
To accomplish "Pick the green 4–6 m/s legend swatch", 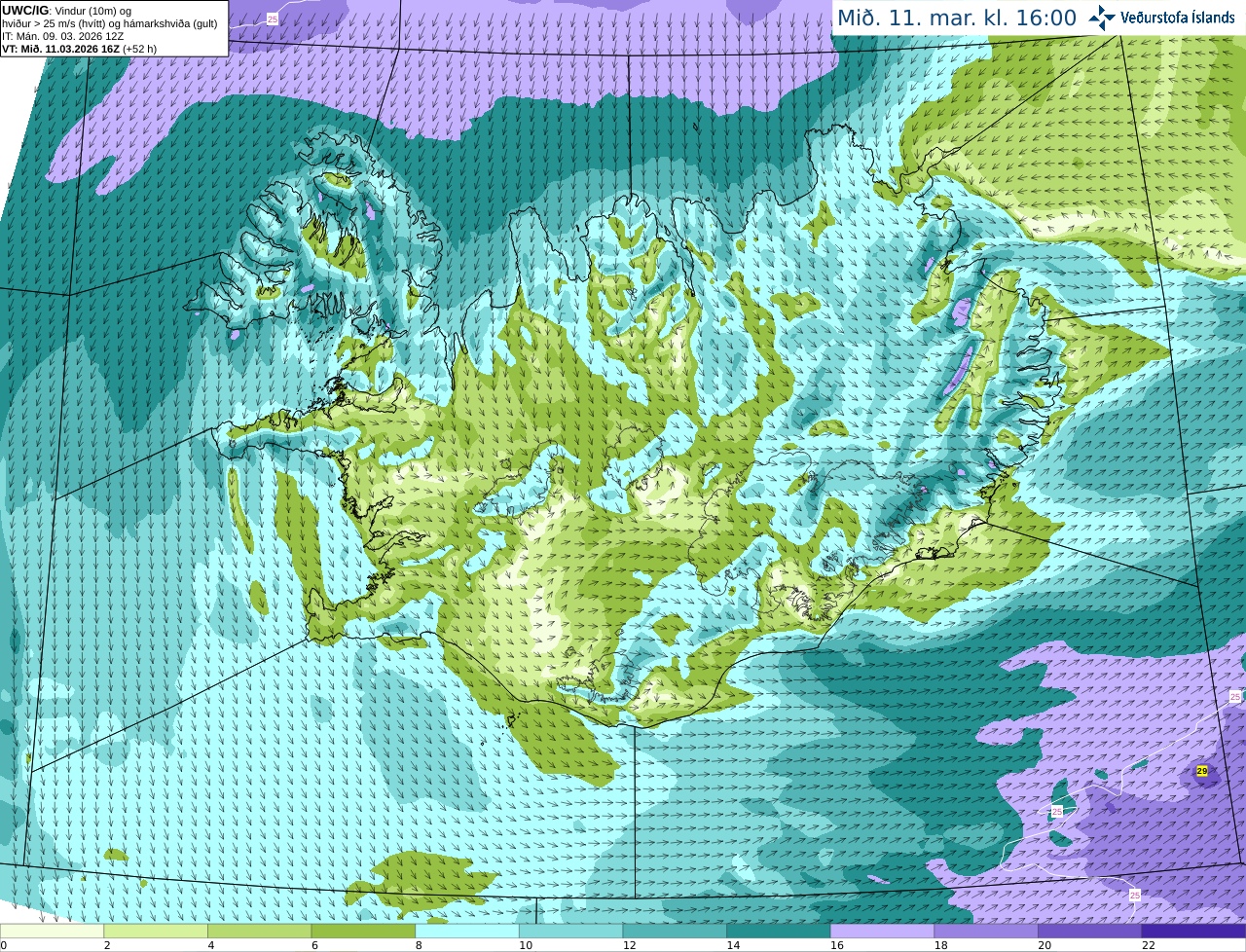I will (259, 932).
